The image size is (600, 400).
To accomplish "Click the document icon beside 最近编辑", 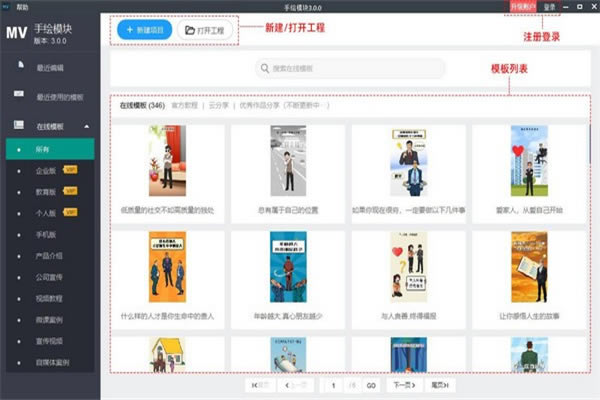I will (x=21, y=65).
